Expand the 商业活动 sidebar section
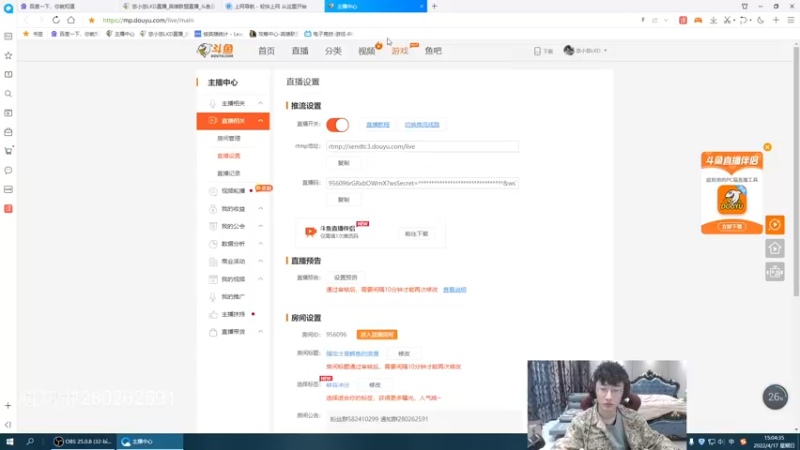800x450 pixels. [x=261, y=261]
